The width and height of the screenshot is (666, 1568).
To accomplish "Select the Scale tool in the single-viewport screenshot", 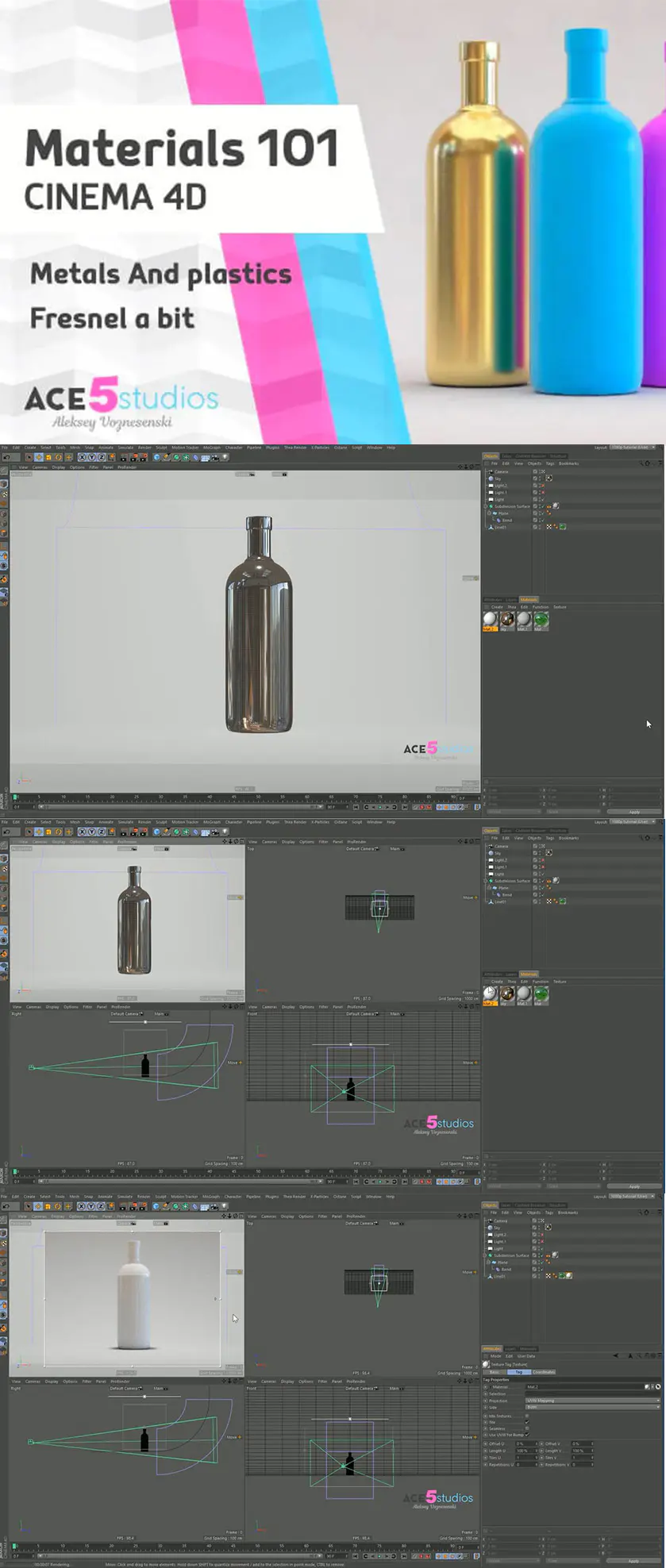I will [x=48, y=457].
